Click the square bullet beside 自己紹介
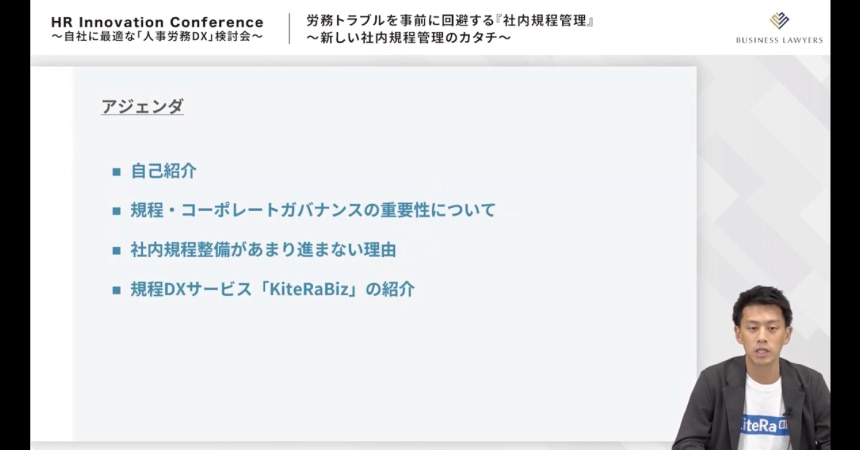The height and width of the screenshot is (450, 860). pos(116,171)
